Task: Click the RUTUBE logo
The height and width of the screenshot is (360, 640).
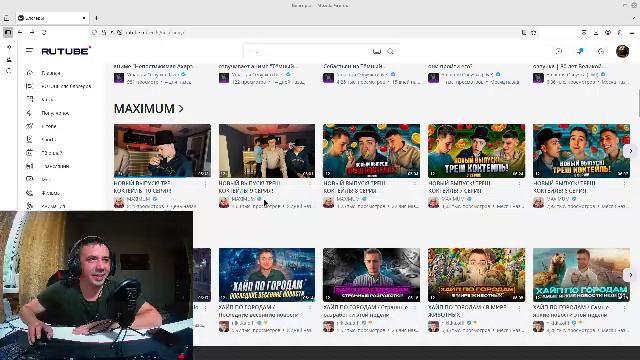Action: (66, 51)
